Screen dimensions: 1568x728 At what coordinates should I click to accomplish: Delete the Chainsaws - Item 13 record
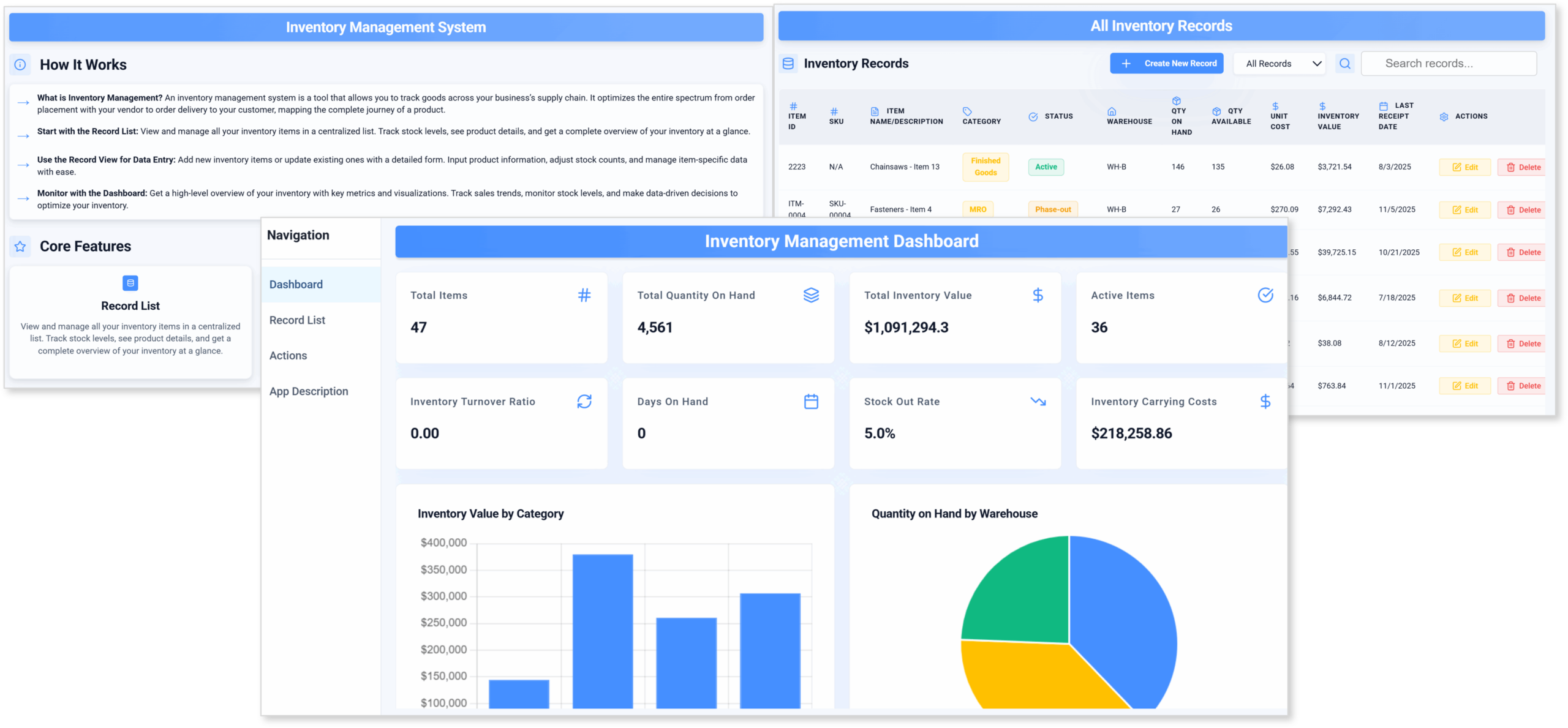click(x=1521, y=167)
